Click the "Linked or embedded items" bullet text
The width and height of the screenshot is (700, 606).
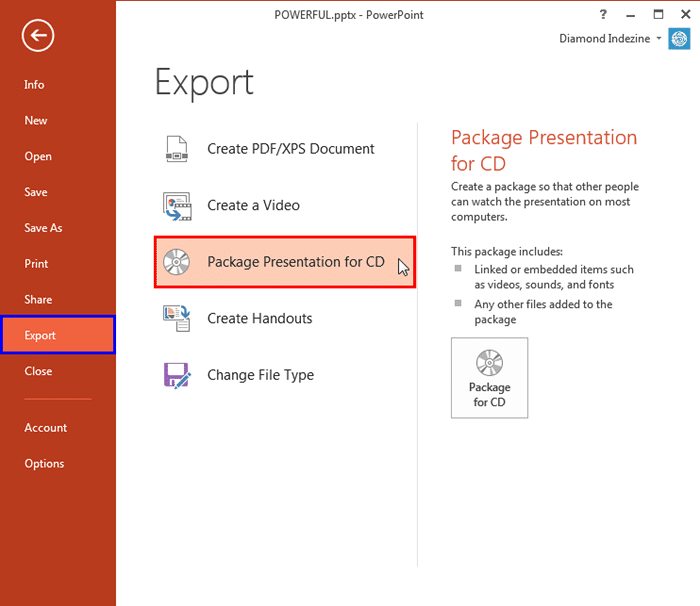554,277
